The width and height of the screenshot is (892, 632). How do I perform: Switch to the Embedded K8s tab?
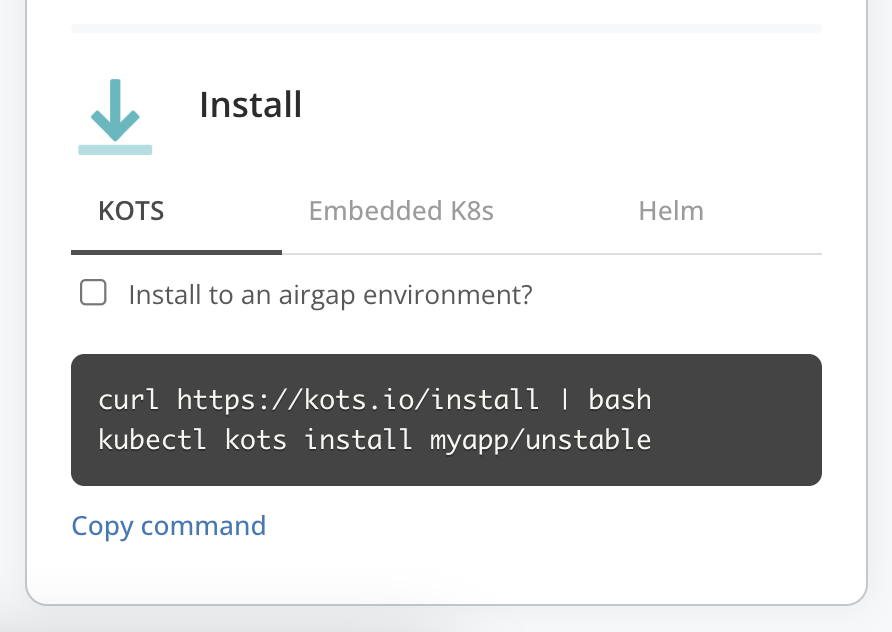click(x=401, y=211)
